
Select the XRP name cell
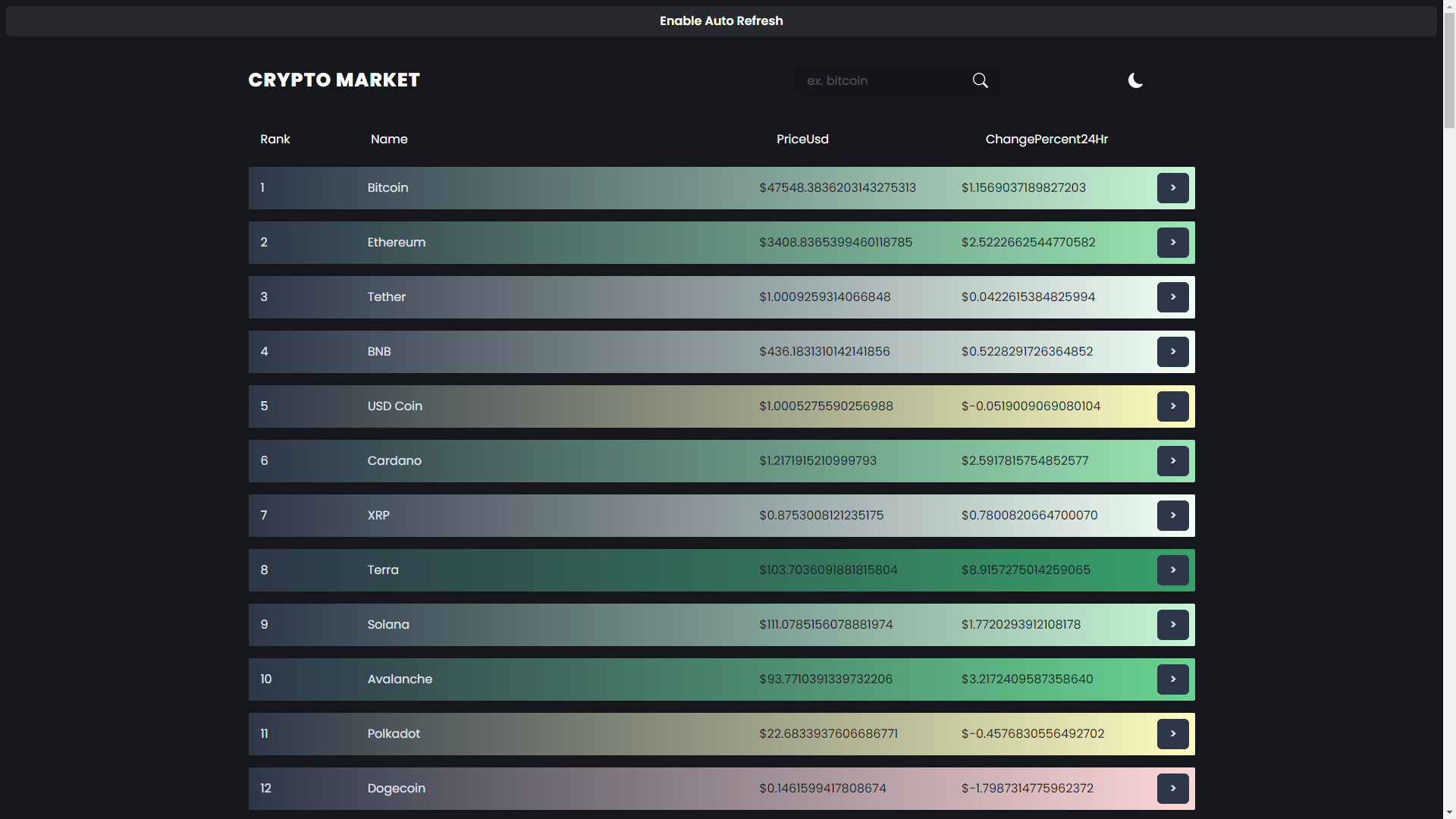click(378, 516)
